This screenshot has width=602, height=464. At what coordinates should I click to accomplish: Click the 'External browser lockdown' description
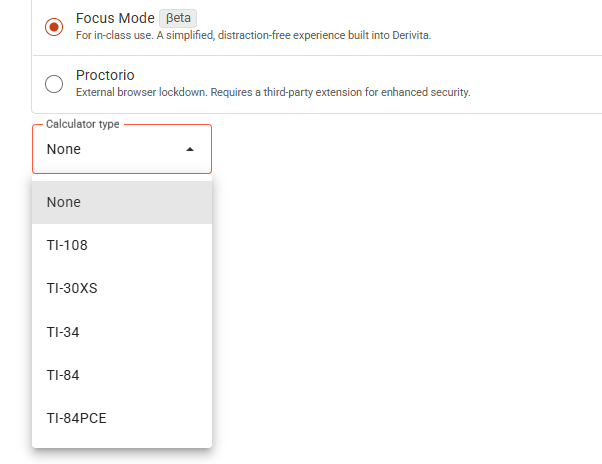(x=273, y=92)
